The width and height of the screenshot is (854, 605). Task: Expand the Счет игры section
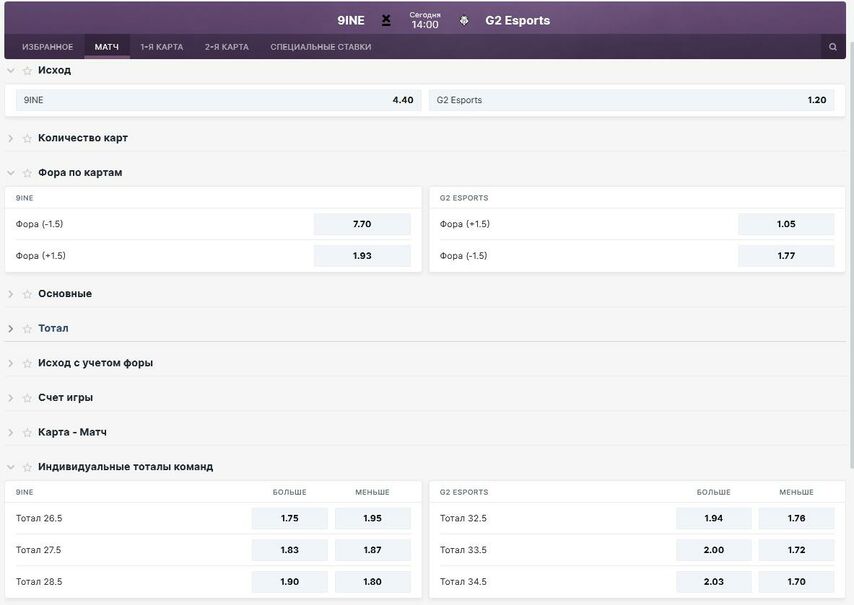tap(11, 398)
